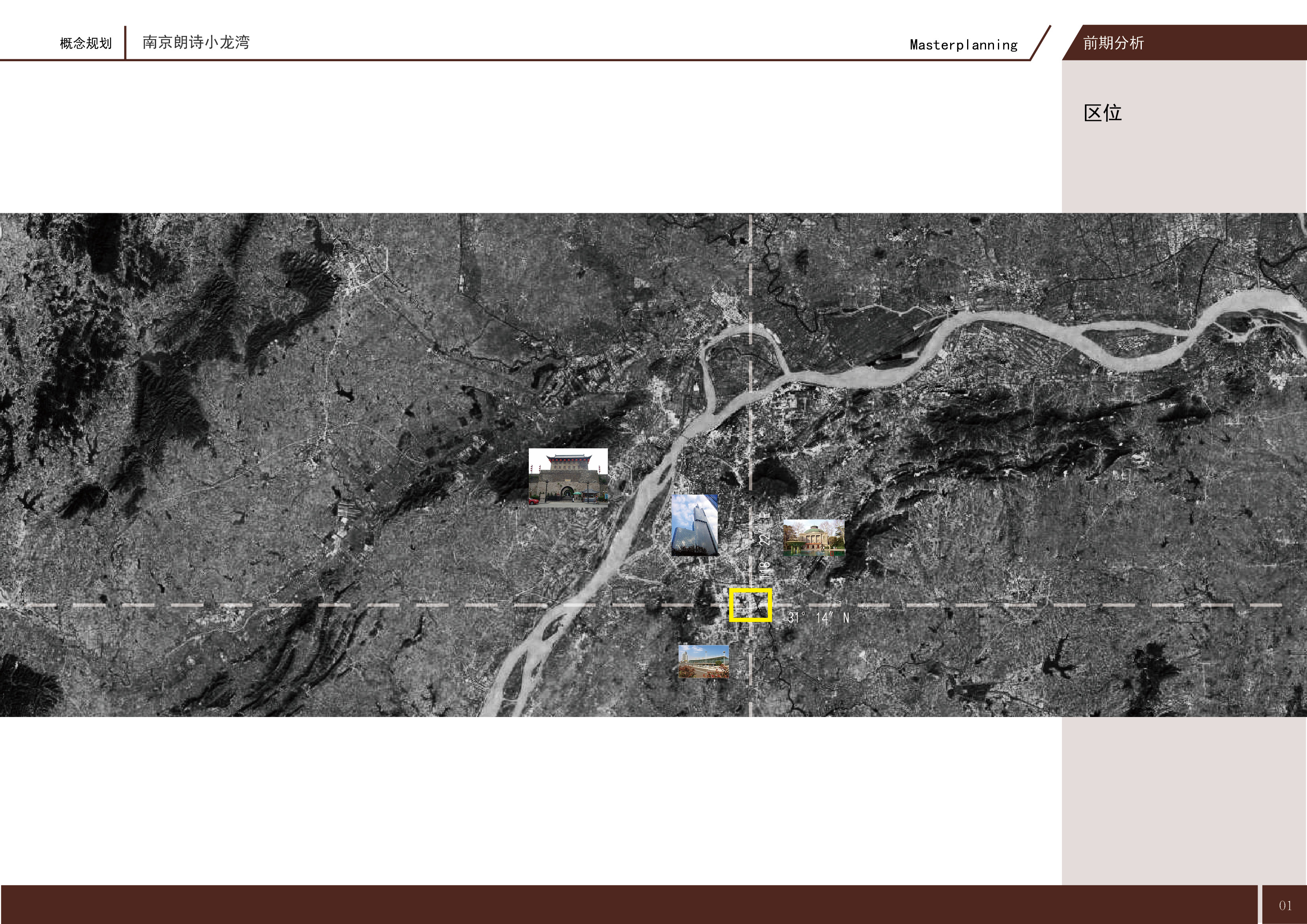The width and height of the screenshot is (1307, 924).
Task: Select the 前期分析 section header
Action: coord(1113,43)
